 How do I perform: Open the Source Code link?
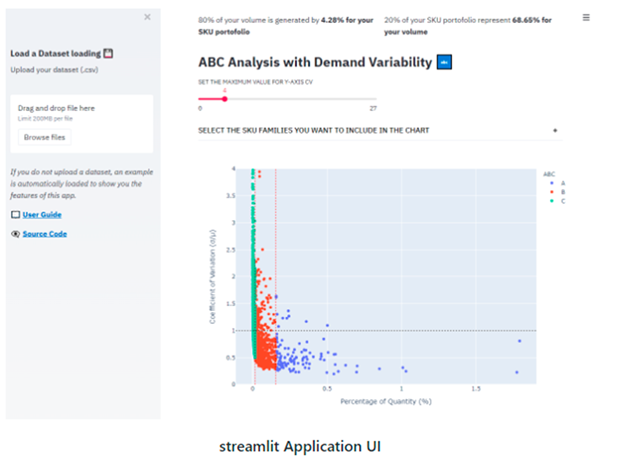[45, 233]
